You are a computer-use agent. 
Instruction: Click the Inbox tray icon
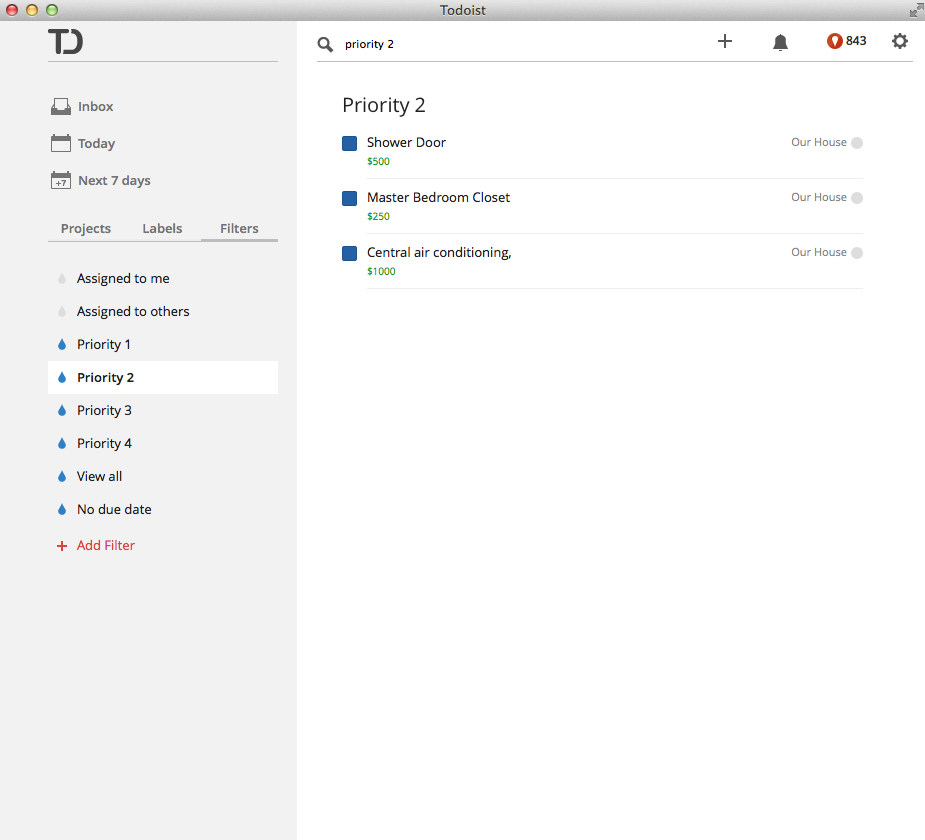61,107
